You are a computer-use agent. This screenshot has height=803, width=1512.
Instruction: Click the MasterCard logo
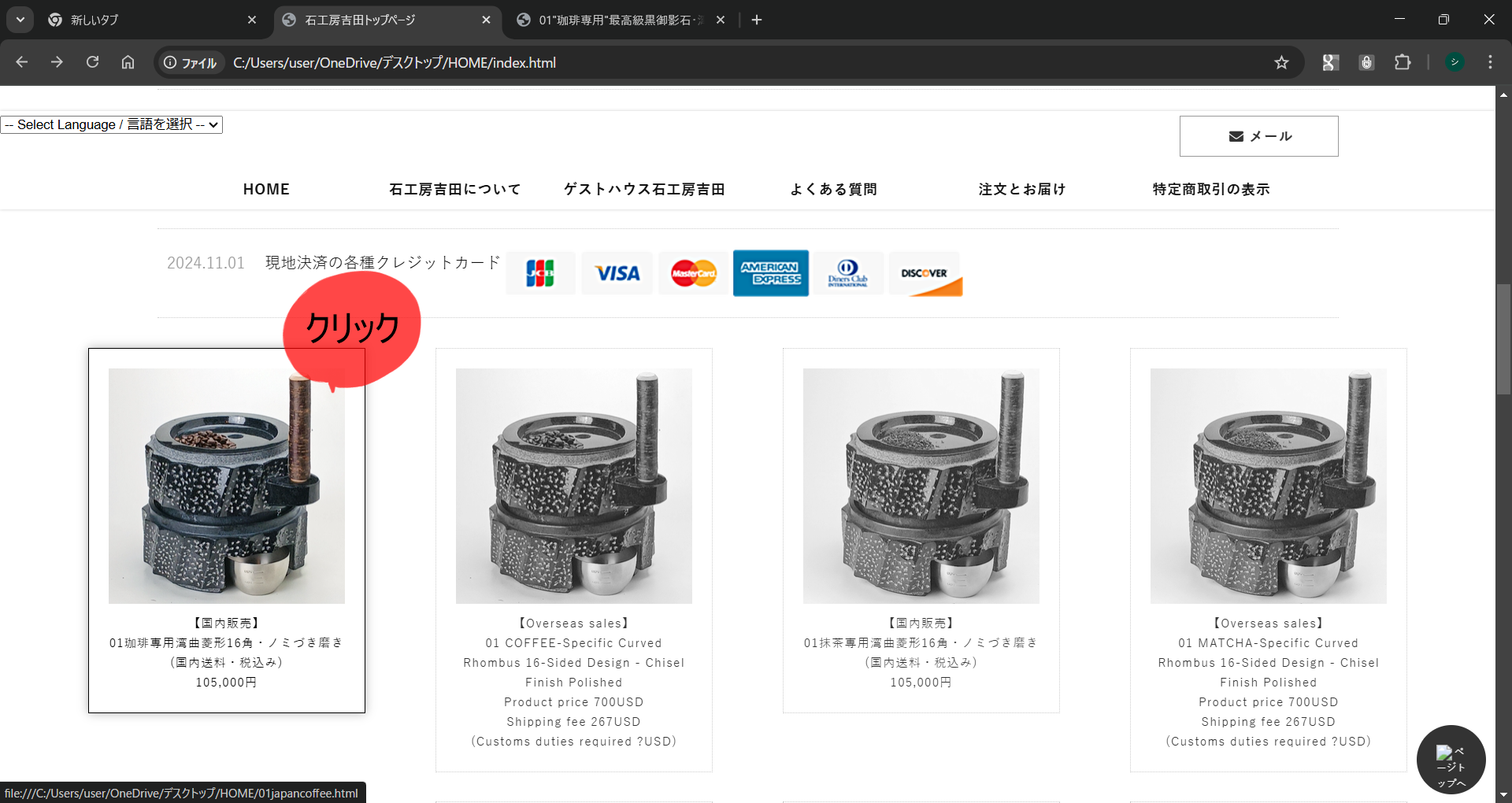pyautogui.click(x=693, y=273)
